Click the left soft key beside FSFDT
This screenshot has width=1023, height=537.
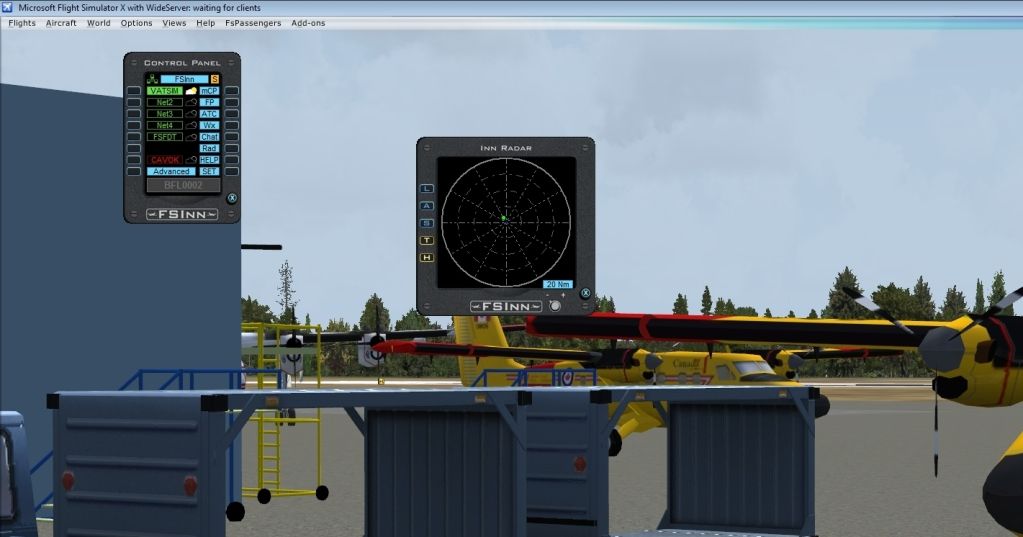134,137
